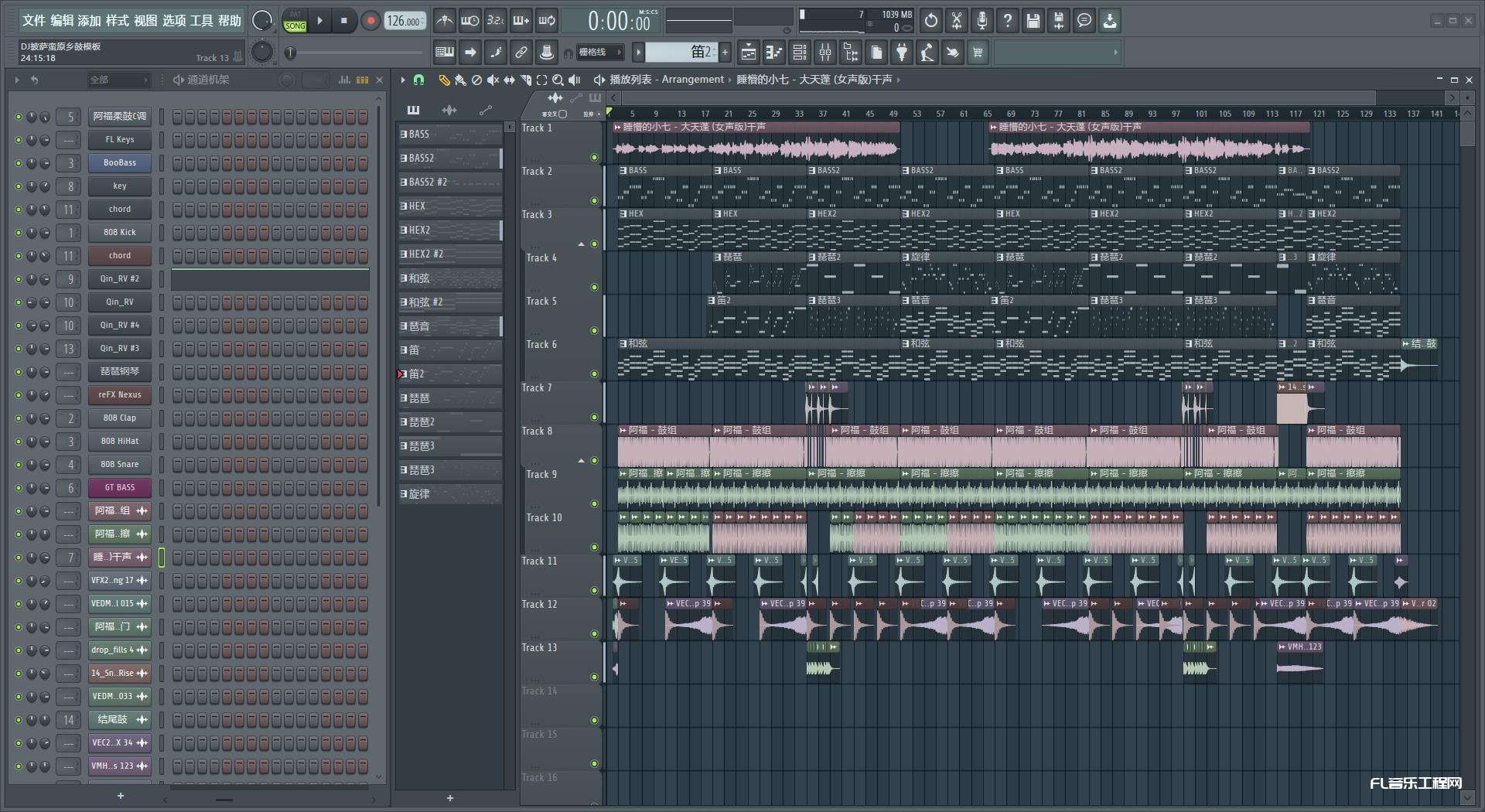Open audio editor scissors icon
The image size is (1485, 812).
click(957, 21)
